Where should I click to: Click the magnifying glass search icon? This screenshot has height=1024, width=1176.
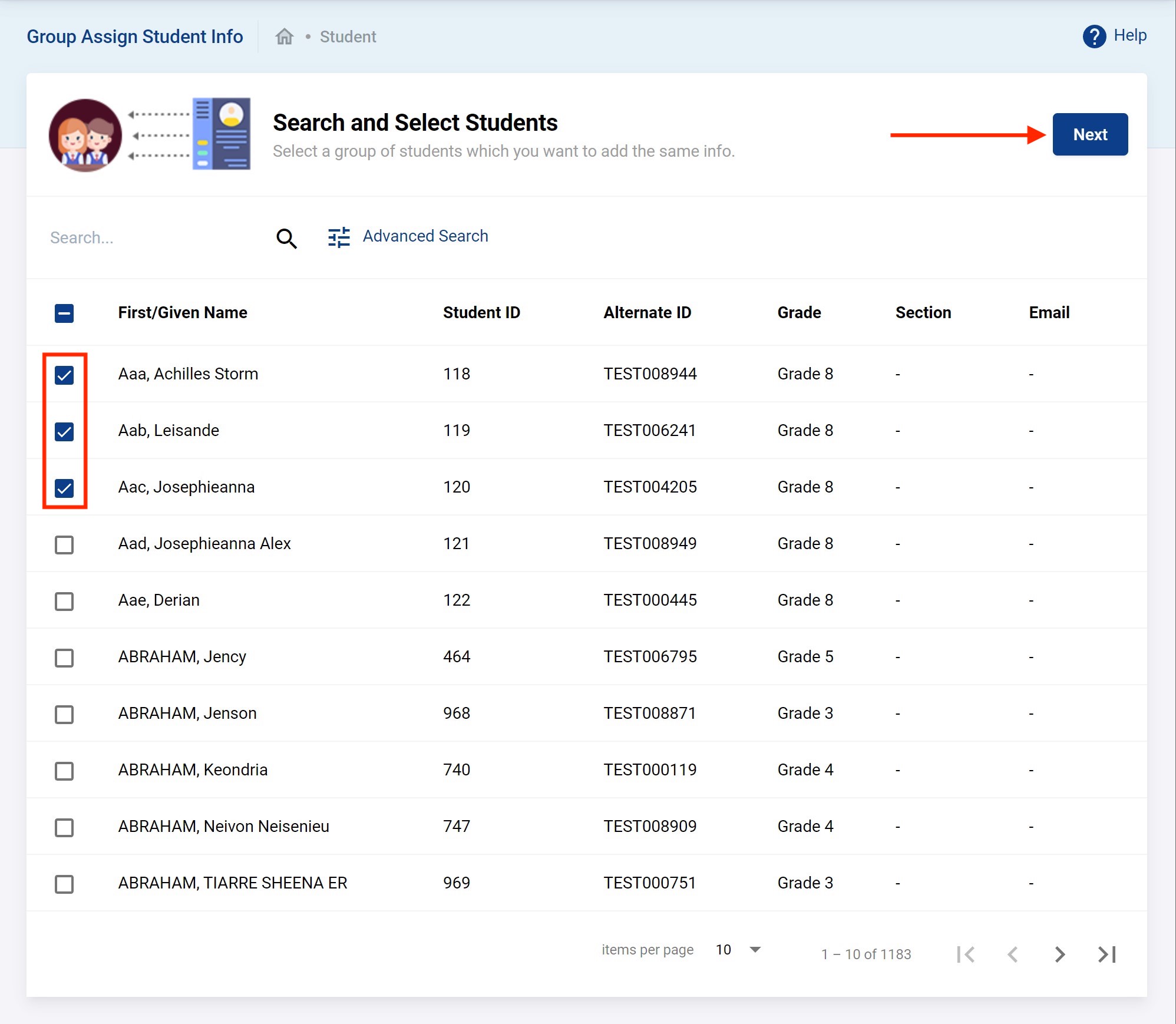click(x=286, y=238)
